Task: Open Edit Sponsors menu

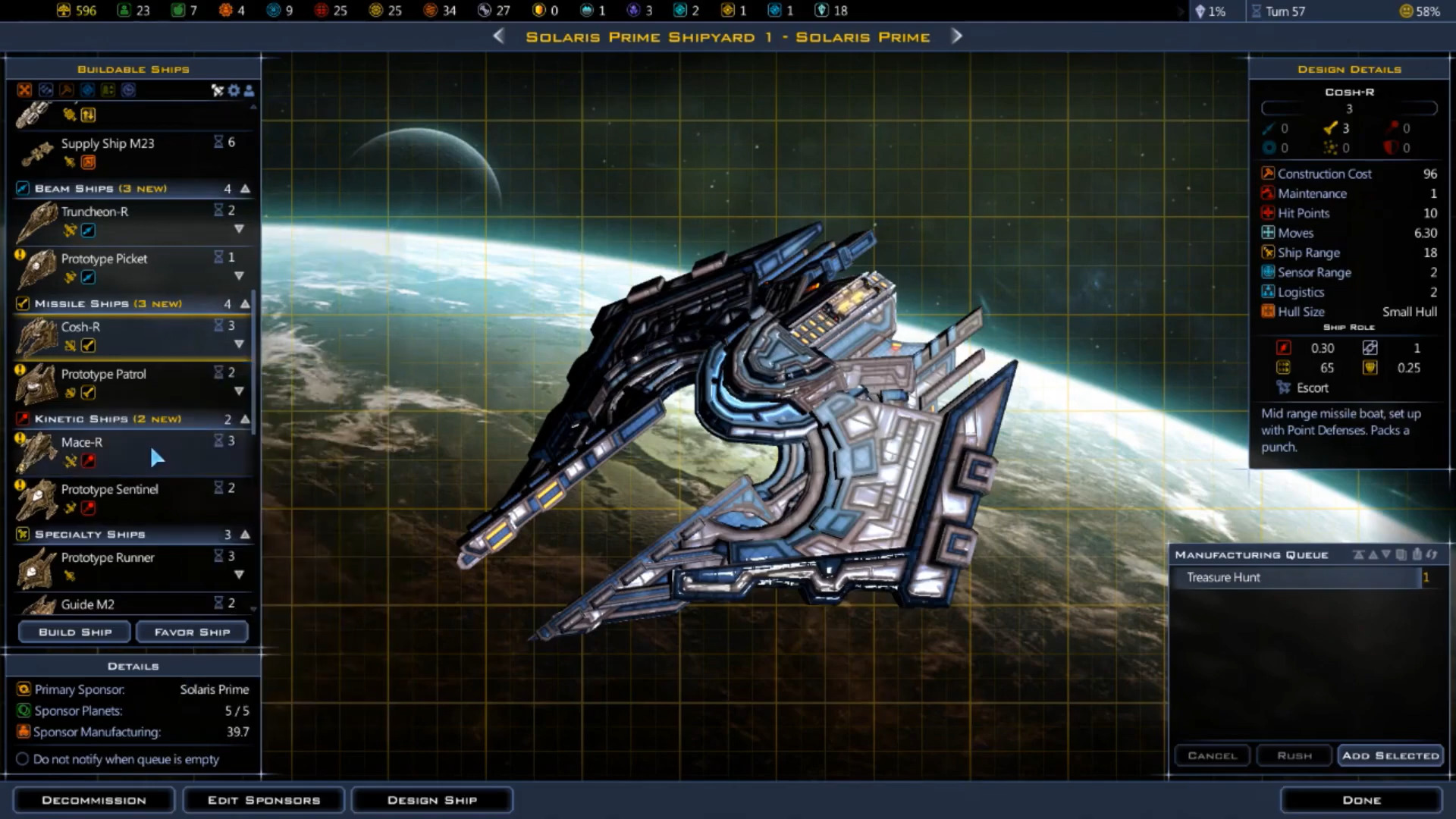Action: [x=262, y=799]
